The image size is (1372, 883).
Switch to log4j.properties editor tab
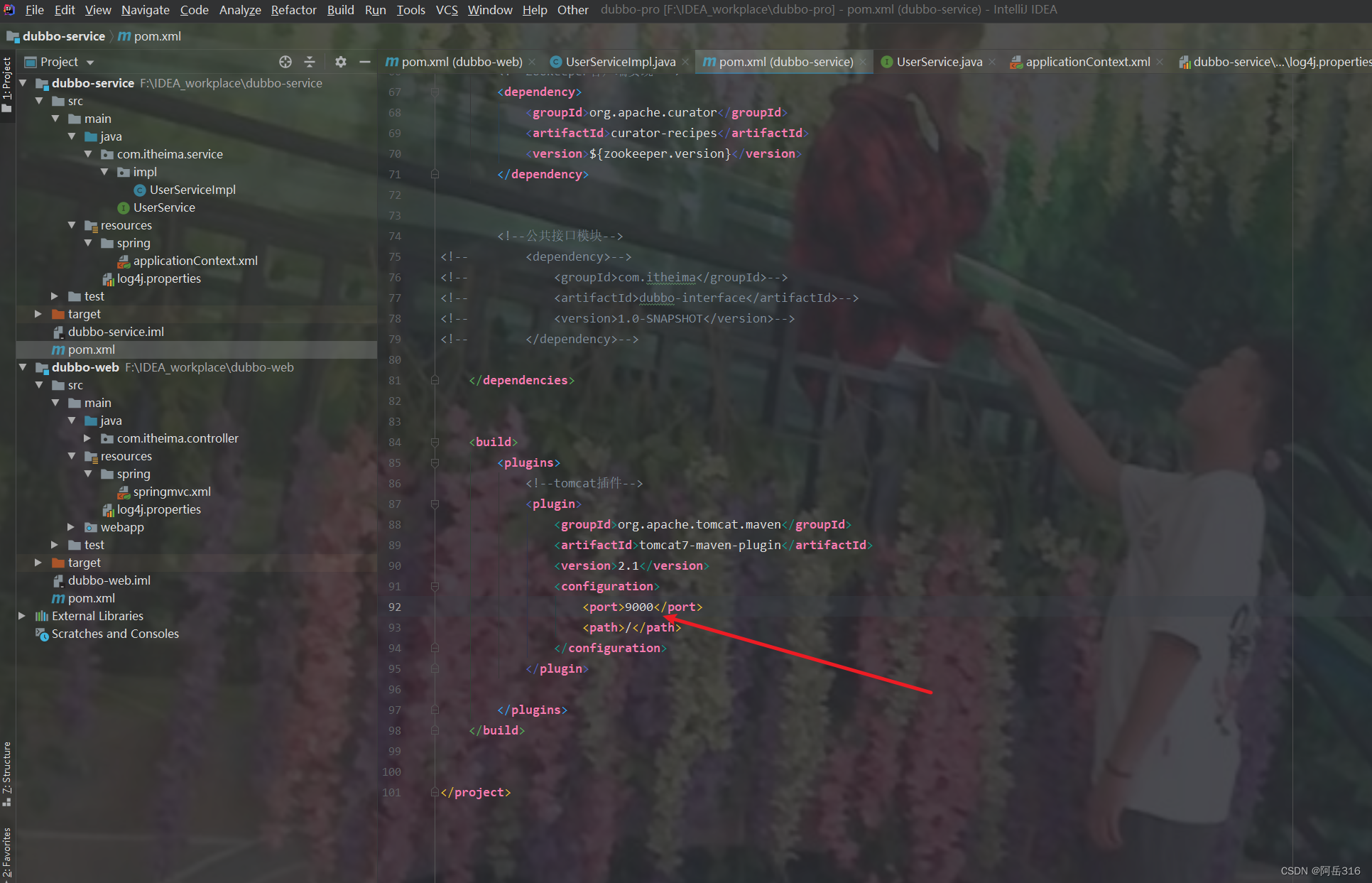pos(1275,62)
